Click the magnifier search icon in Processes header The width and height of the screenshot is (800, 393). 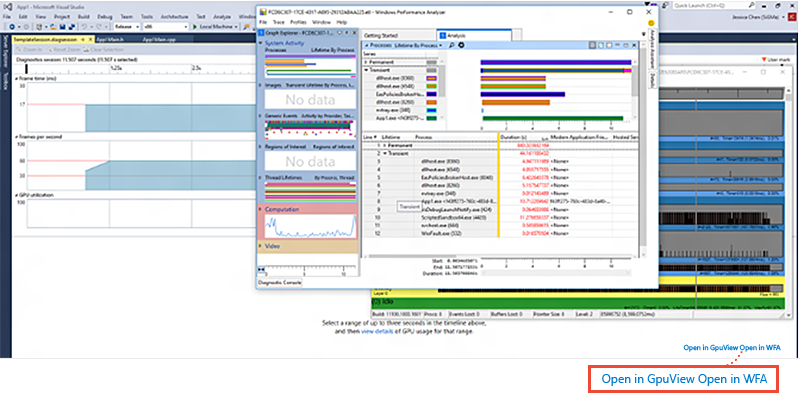[451, 45]
